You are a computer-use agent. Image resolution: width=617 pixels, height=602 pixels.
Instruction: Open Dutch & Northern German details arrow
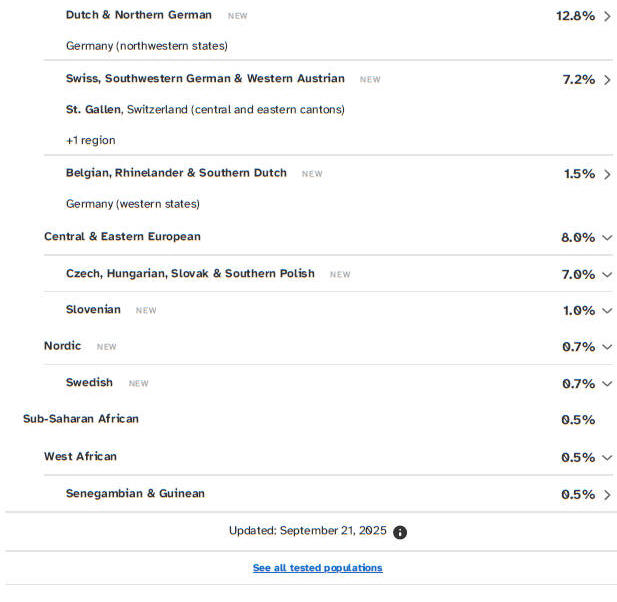[x=607, y=16]
